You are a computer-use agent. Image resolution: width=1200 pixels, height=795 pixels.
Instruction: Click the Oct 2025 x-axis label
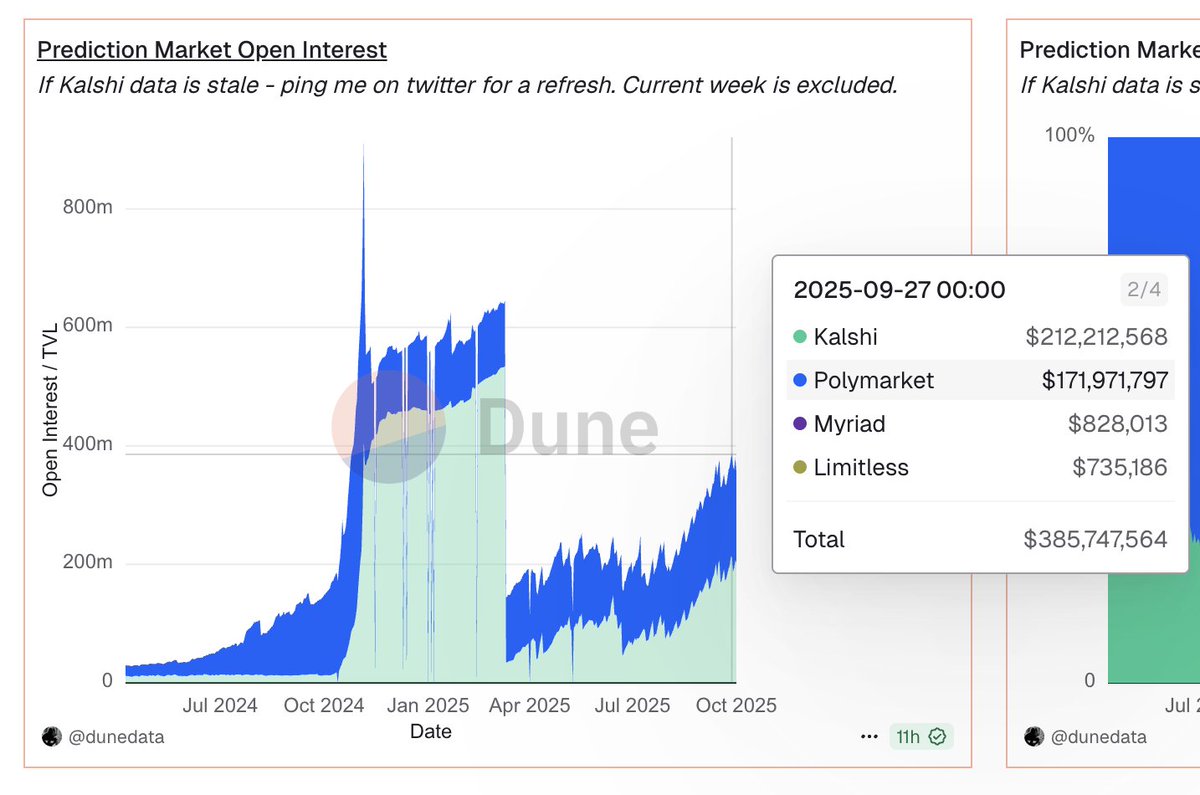point(735,705)
